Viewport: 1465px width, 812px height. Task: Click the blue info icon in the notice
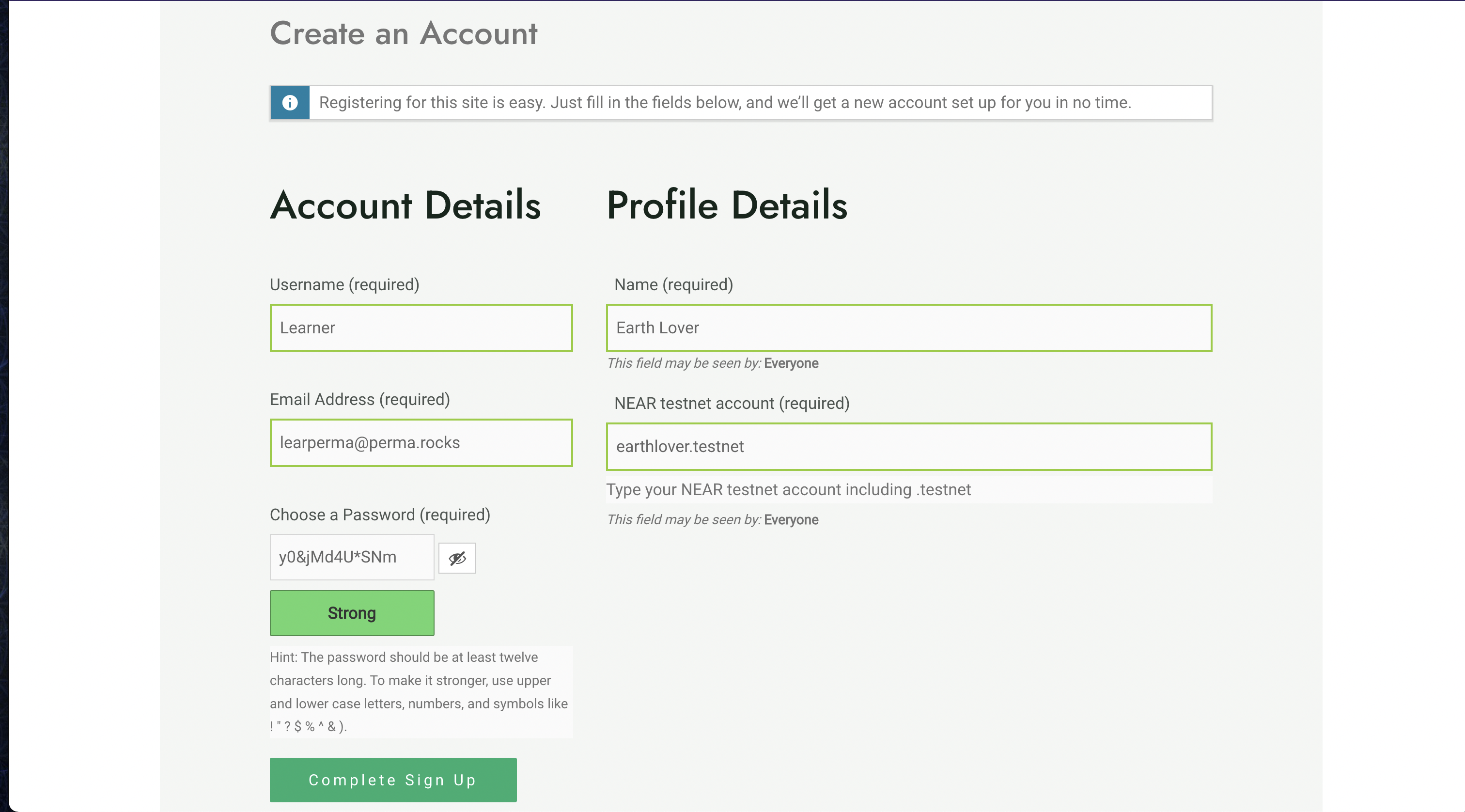[x=290, y=102]
